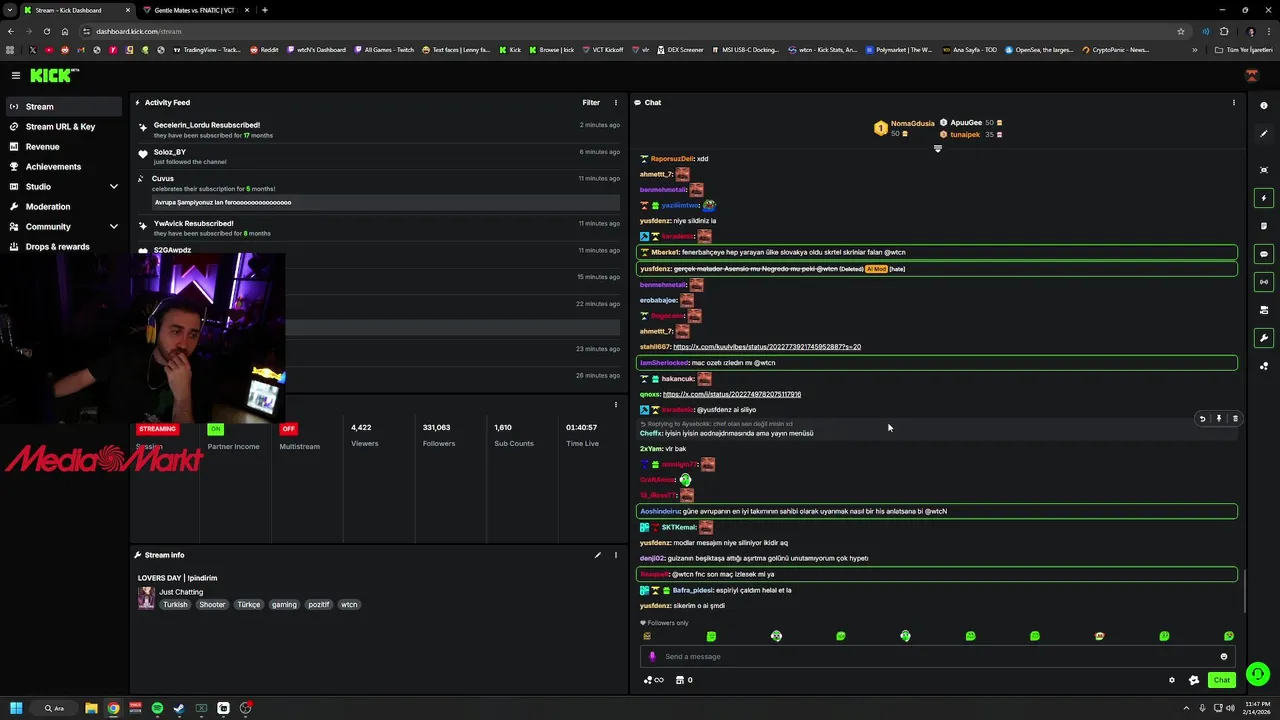Click the reply arrow icon on hovered chat message
The height and width of the screenshot is (720, 1280).
click(1202, 419)
